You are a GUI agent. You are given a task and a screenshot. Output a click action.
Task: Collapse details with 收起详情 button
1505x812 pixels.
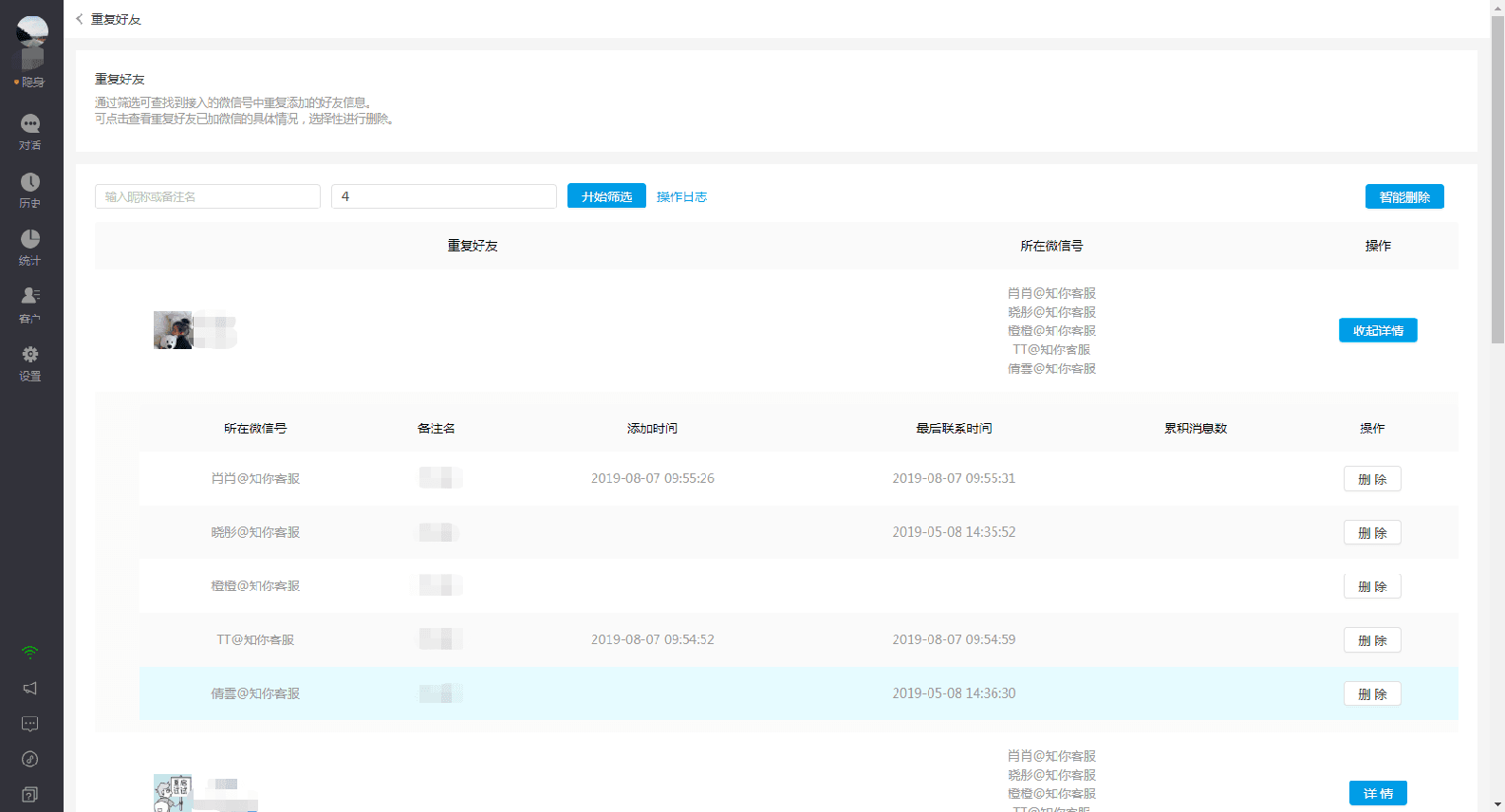(1378, 330)
